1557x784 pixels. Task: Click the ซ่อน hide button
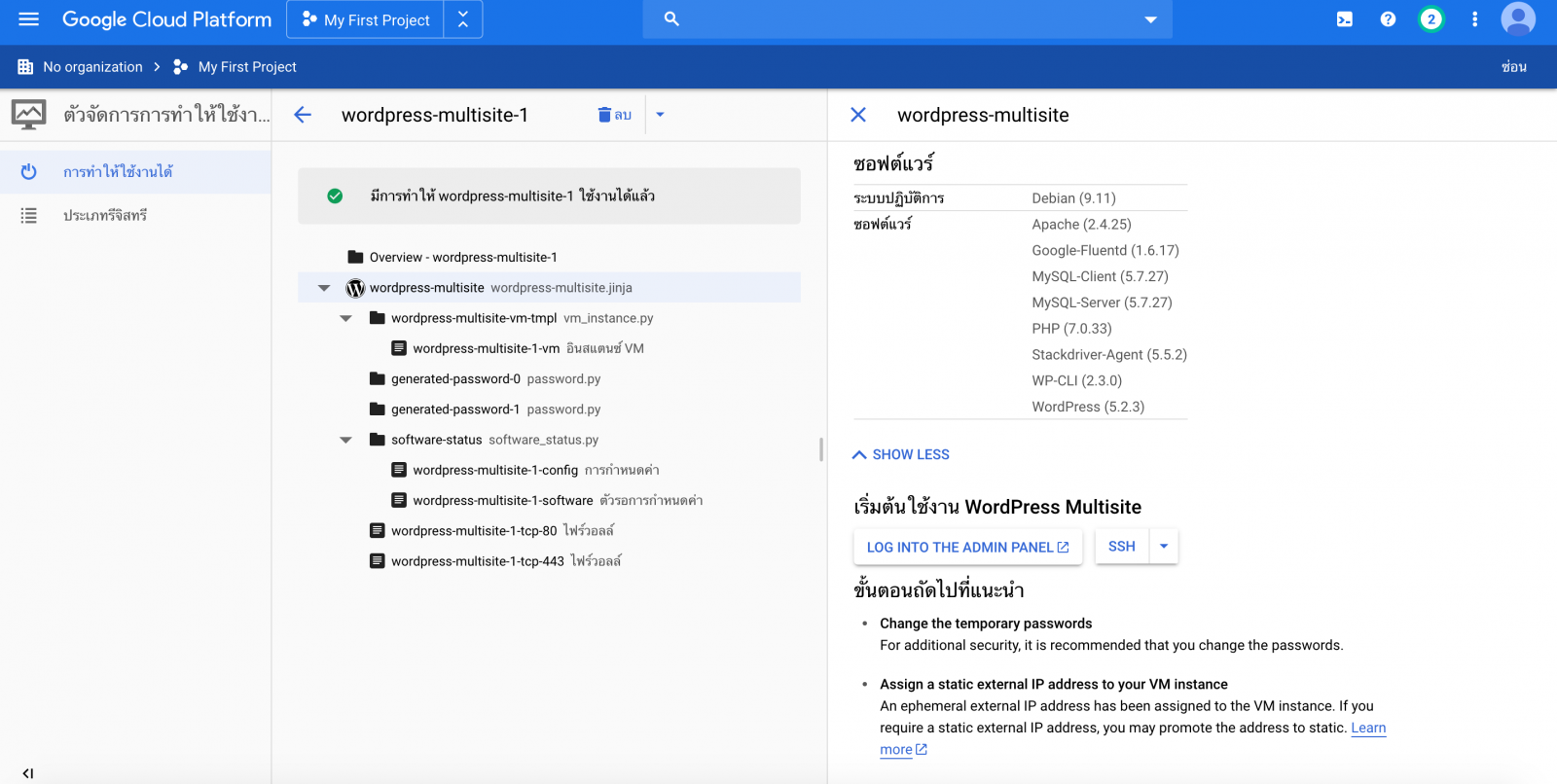coord(1513,67)
